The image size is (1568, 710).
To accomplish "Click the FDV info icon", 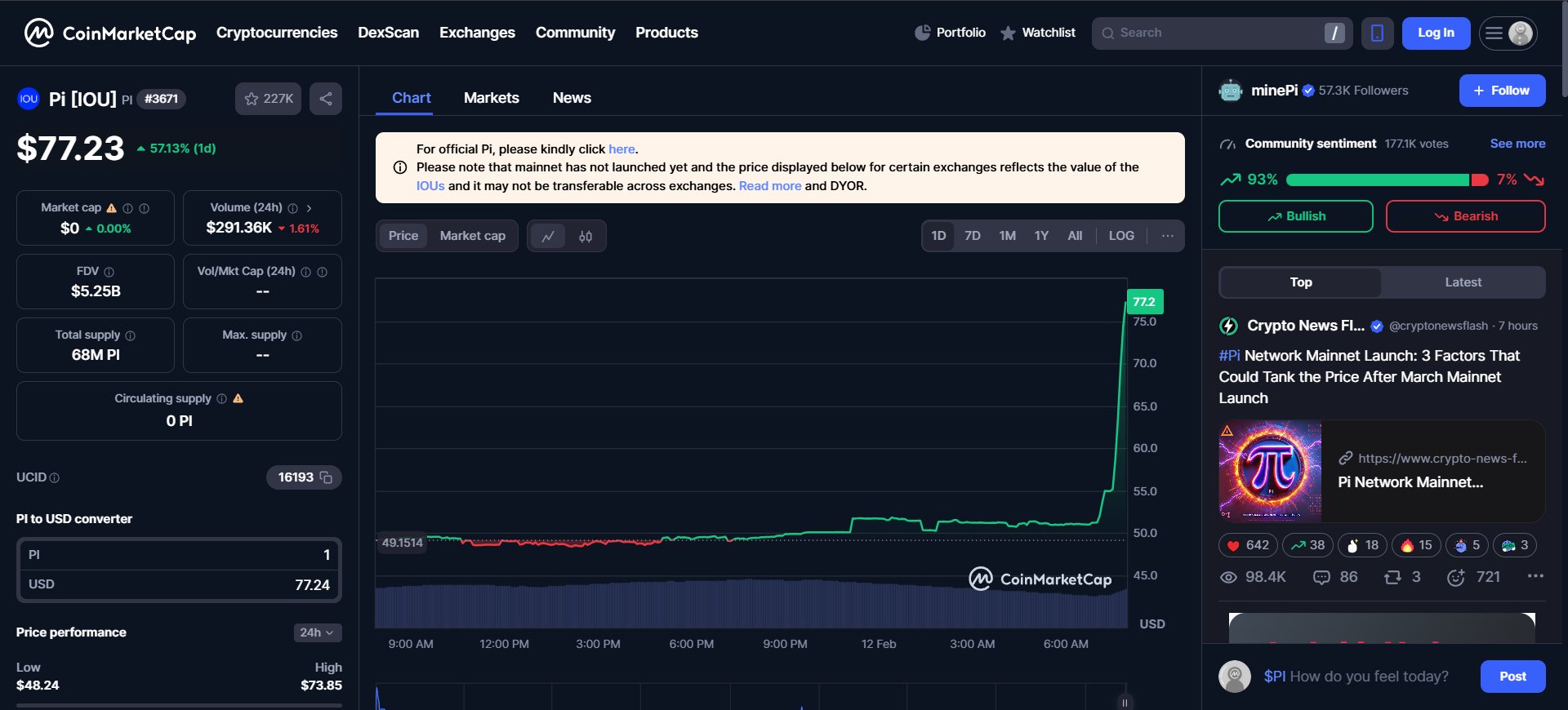I will (109, 272).
